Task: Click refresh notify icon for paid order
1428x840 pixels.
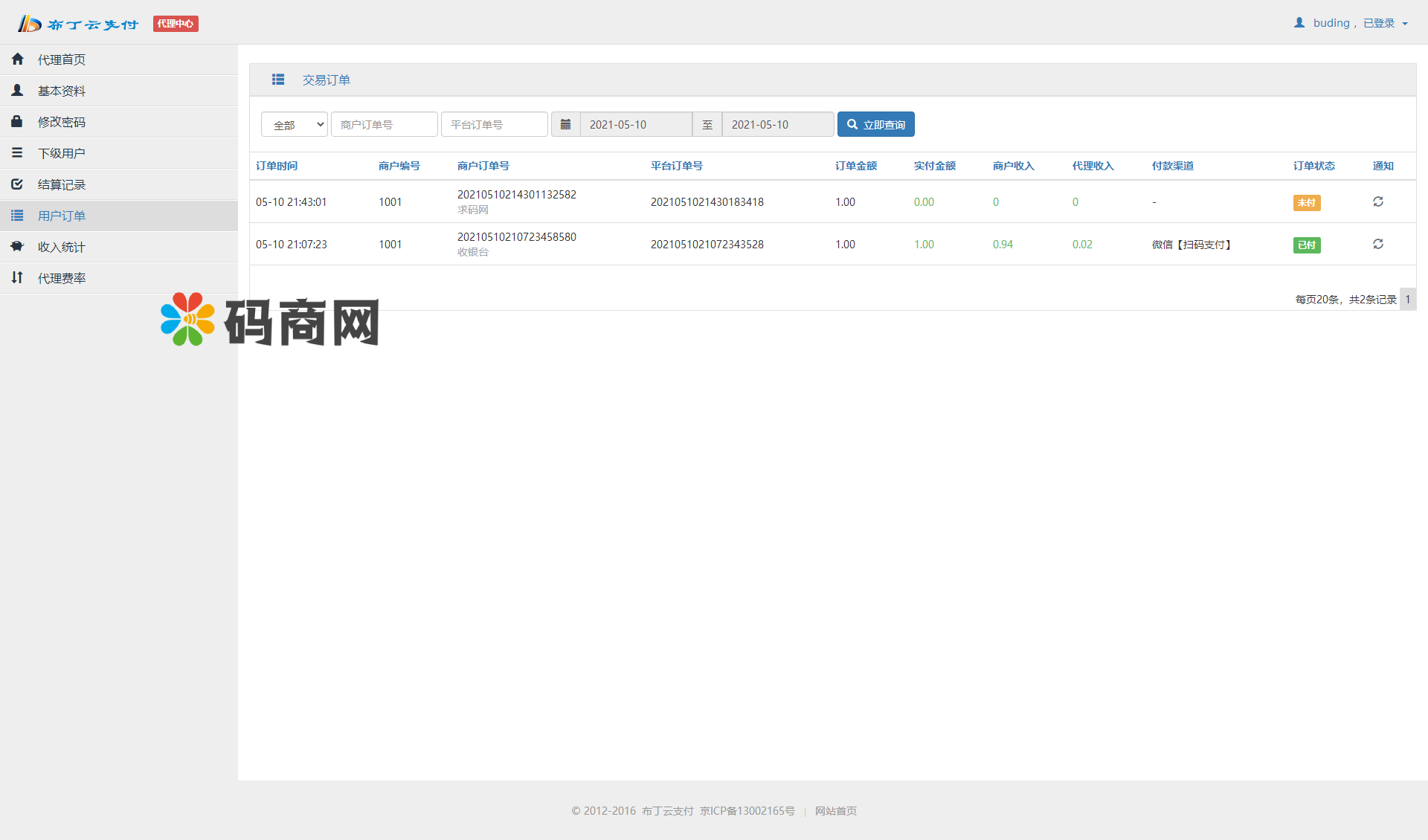Action: [1378, 244]
